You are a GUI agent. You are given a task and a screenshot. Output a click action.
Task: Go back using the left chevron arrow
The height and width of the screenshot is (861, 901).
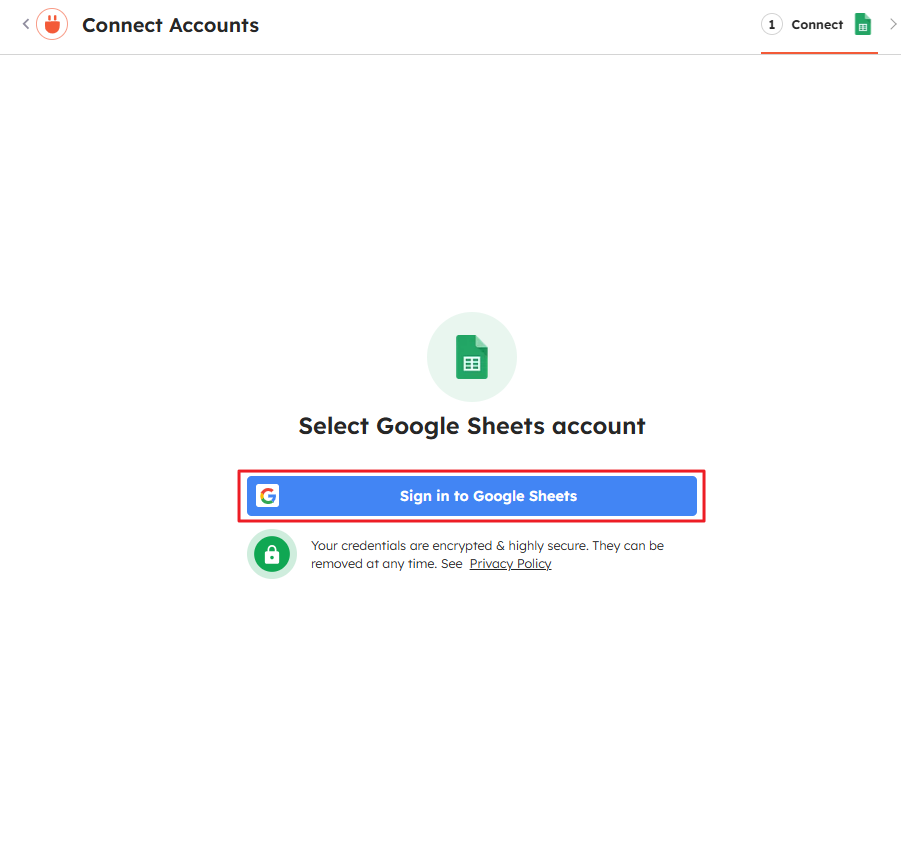(x=26, y=25)
